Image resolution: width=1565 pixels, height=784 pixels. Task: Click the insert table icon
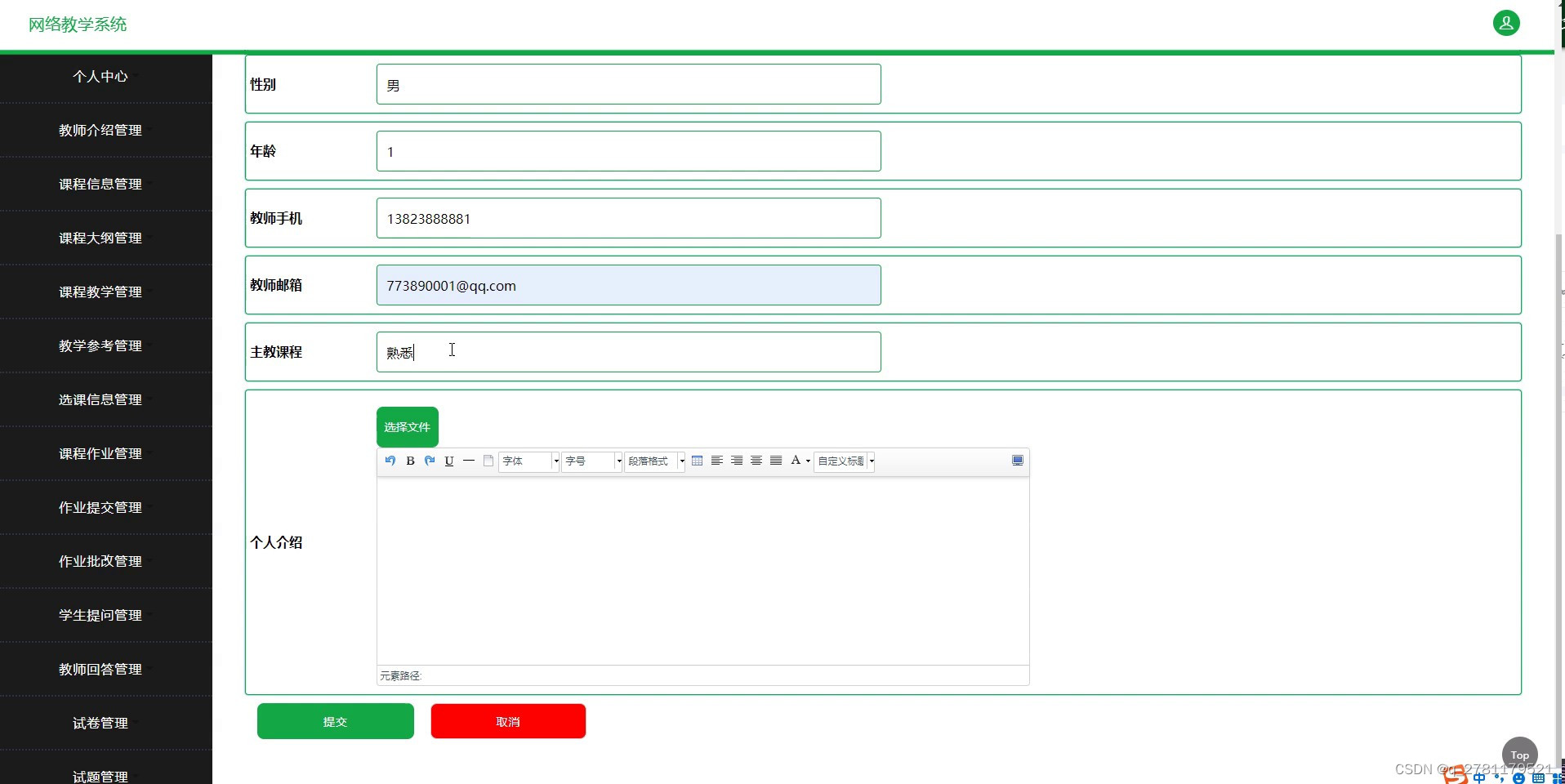[697, 461]
